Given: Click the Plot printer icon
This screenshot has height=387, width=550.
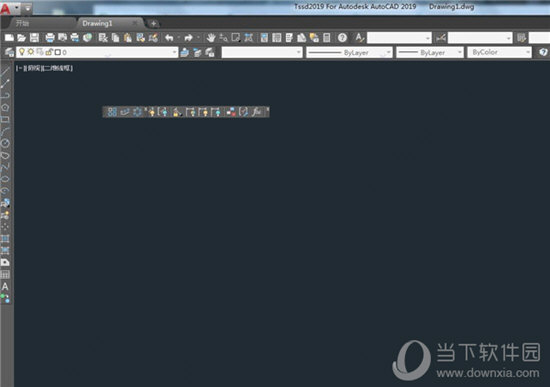Looking at the screenshot, I should [x=50, y=38].
